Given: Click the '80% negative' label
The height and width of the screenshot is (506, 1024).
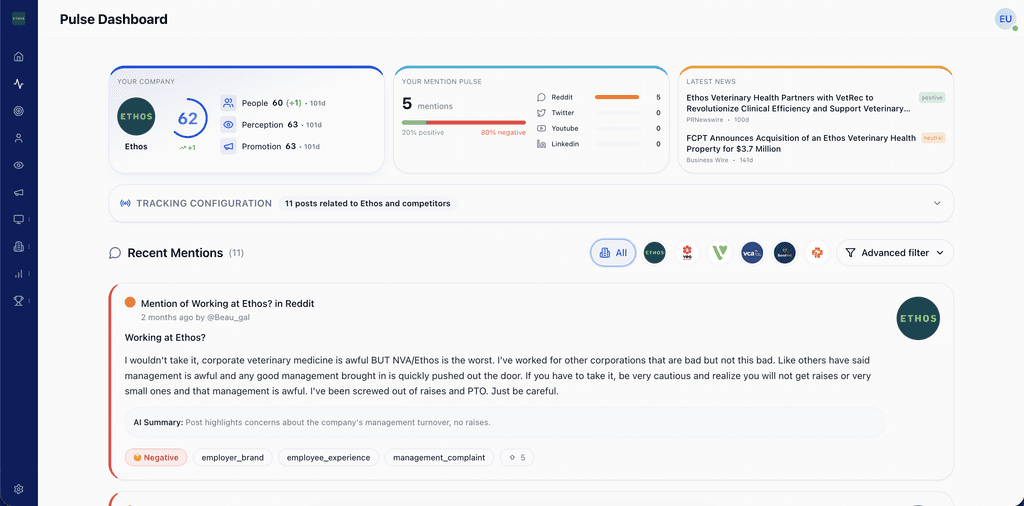Looking at the screenshot, I should 503,133.
